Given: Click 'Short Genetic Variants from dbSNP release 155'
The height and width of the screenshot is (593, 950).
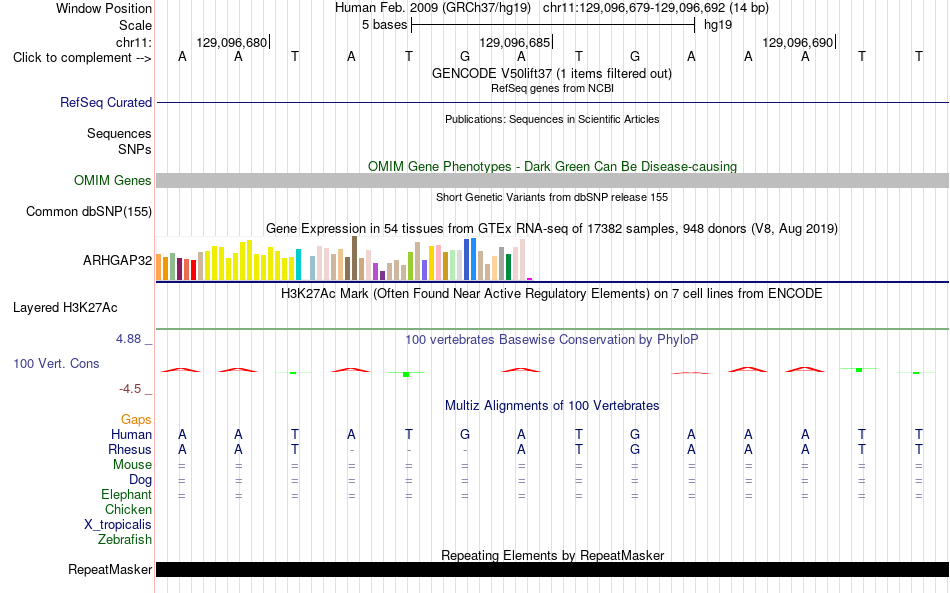Looking at the screenshot, I should point(552,197).
